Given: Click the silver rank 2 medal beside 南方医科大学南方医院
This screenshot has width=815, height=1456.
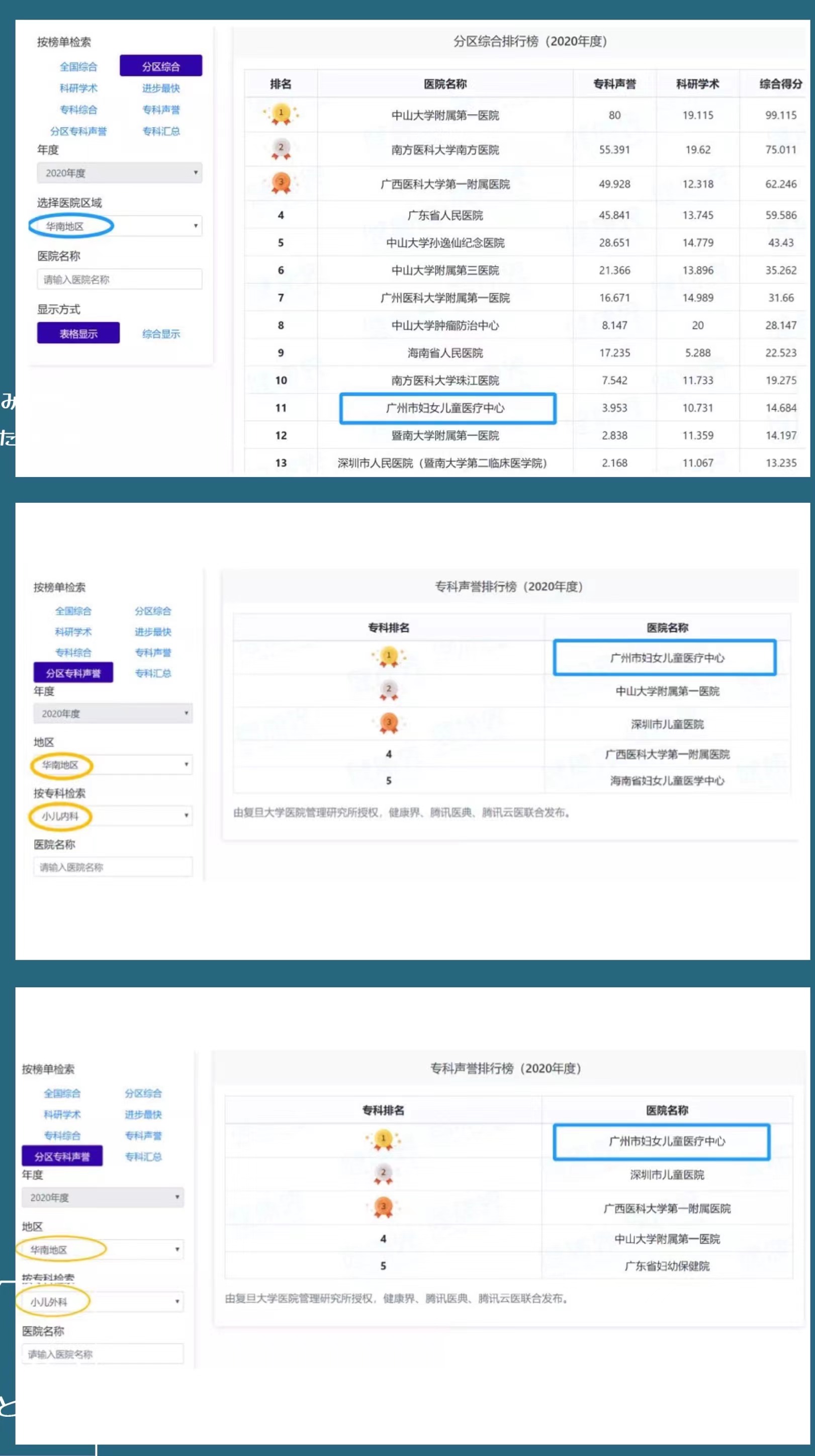Looking at the screenshot, I should pyautogui.click(x=281, y=149).
